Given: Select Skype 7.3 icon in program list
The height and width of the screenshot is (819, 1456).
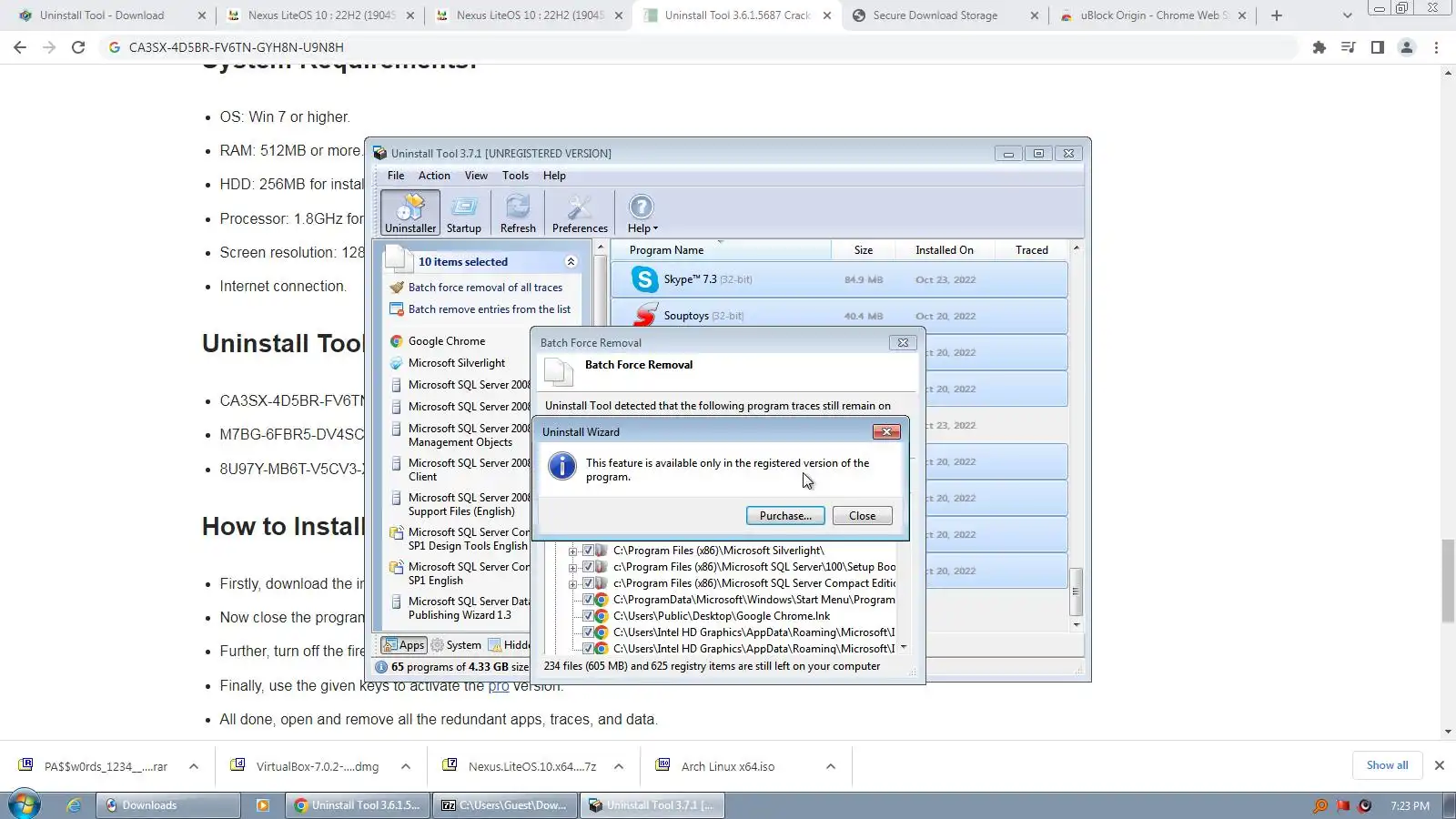Looking at the screenshot, I should tap(644, 279).
